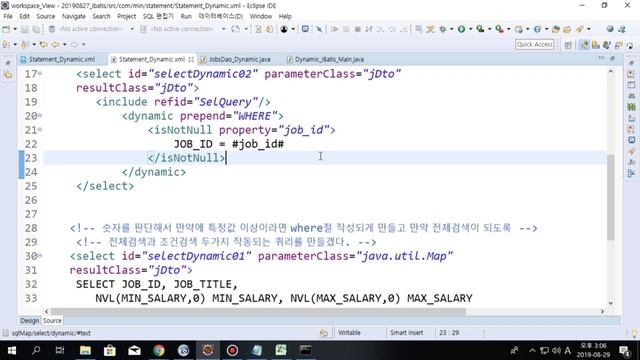This screenshot has width=640, height=360.
Task: Click the Run External Tools icon
Action: pyautogui.click(x=499, y=29)
